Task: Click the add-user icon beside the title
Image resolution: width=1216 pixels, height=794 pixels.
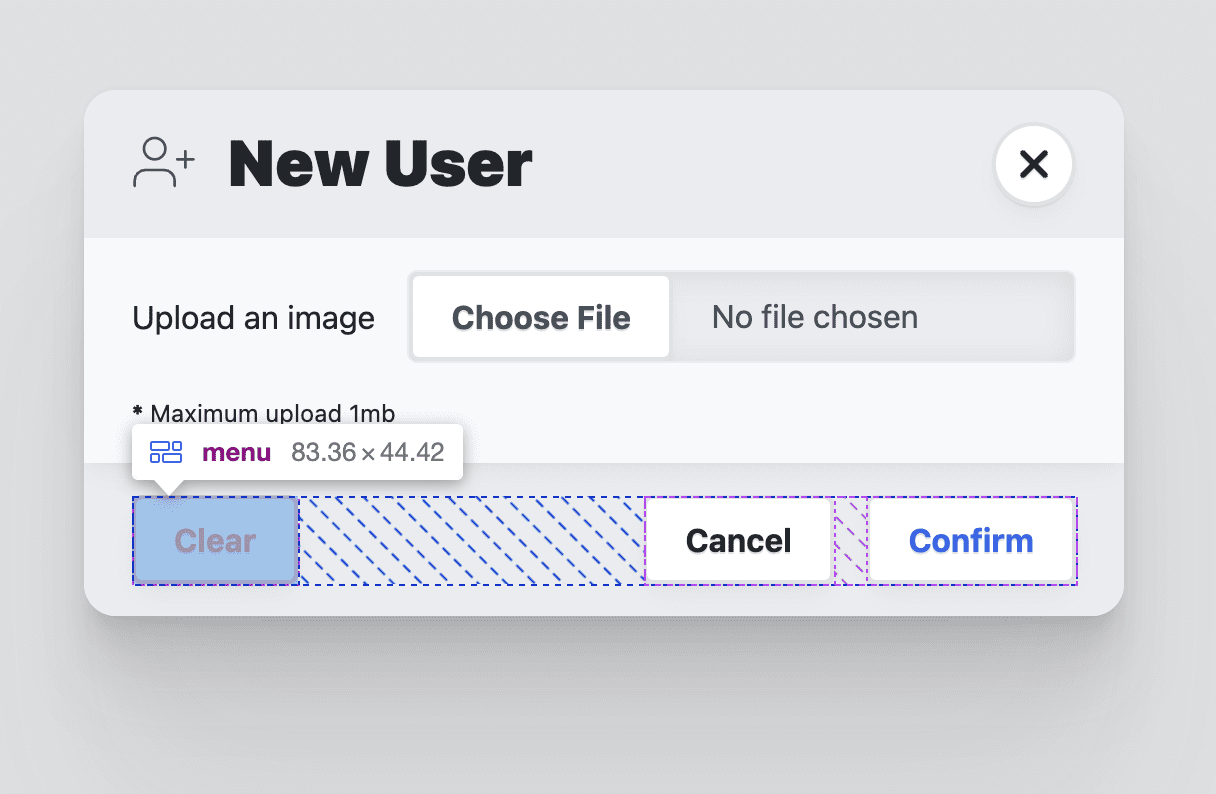Action: tap(163, 163)
